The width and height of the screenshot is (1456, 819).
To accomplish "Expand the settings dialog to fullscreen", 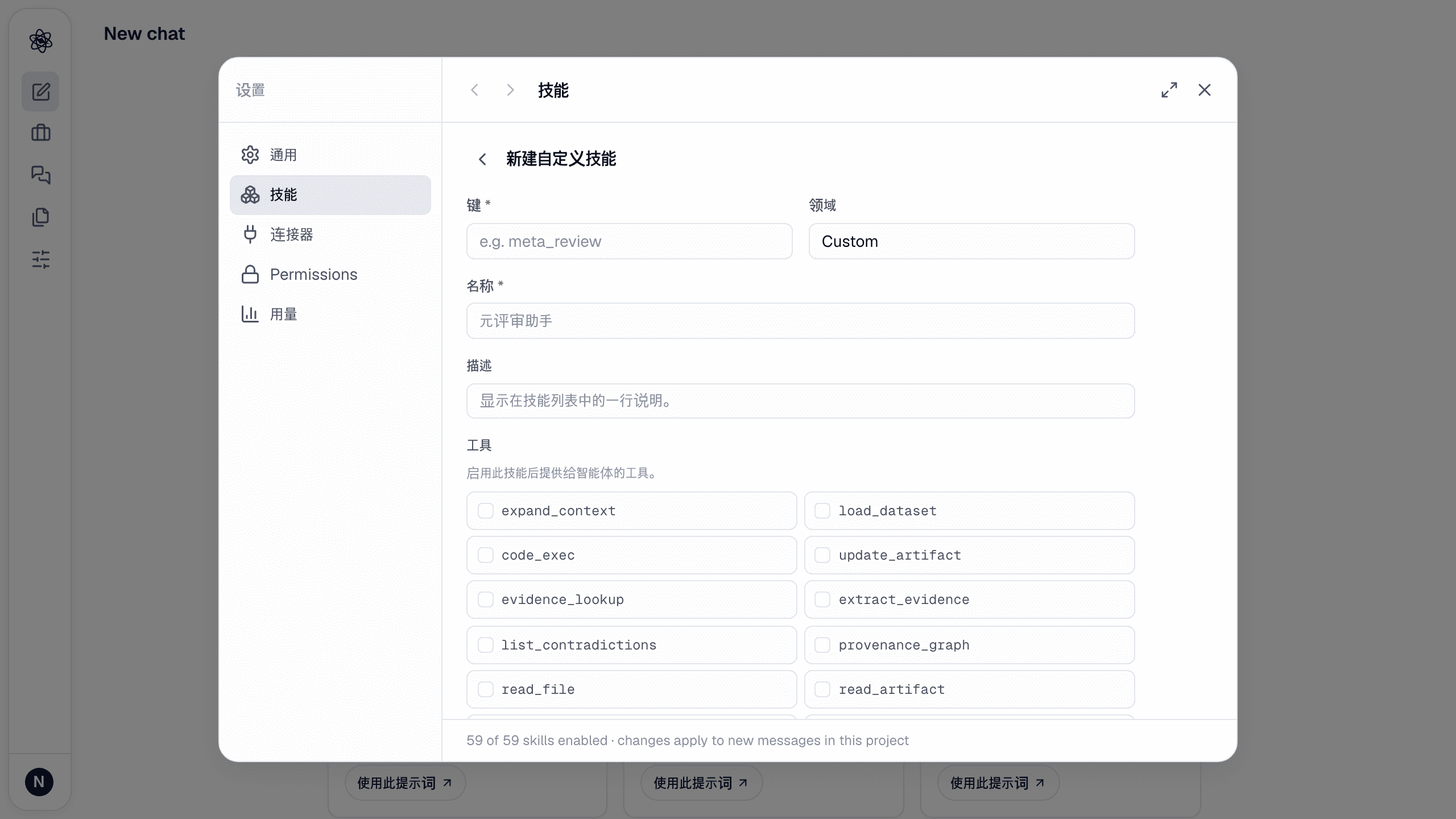I will click(x=1169, y=90).
